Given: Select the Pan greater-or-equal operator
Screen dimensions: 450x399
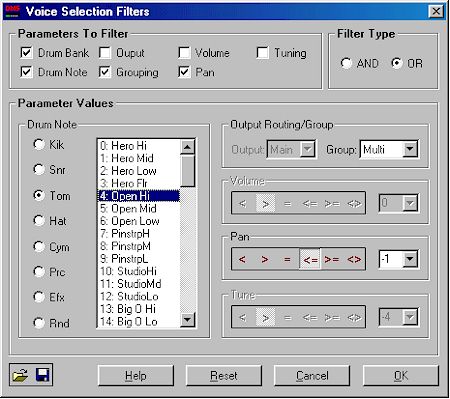Looking at the screenshot, I should coord(332,259).
